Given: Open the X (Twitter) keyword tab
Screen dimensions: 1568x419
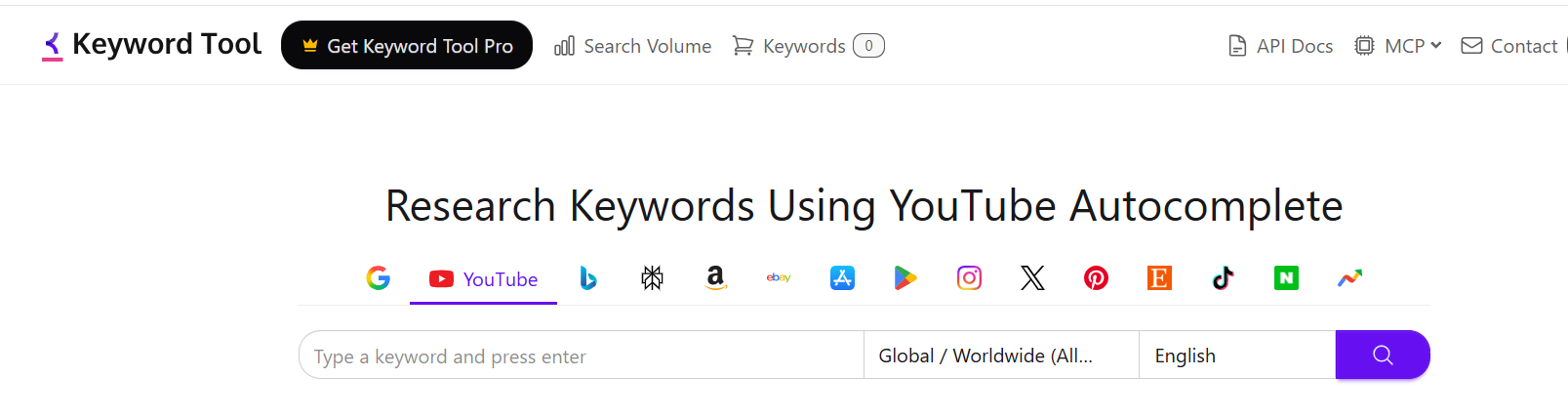Looking at the screenshot, I should tap(1032, 278).
